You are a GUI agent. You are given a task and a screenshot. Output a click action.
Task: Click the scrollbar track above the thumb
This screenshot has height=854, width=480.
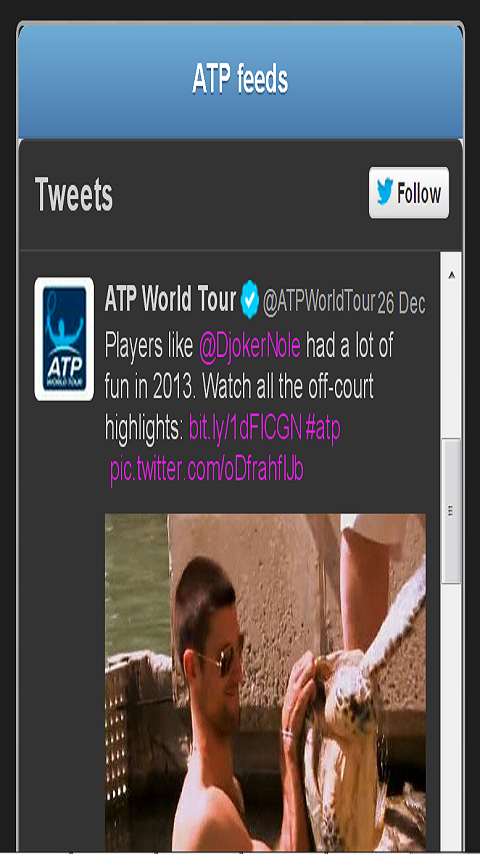pyautogui.click(x=451, y=363)
